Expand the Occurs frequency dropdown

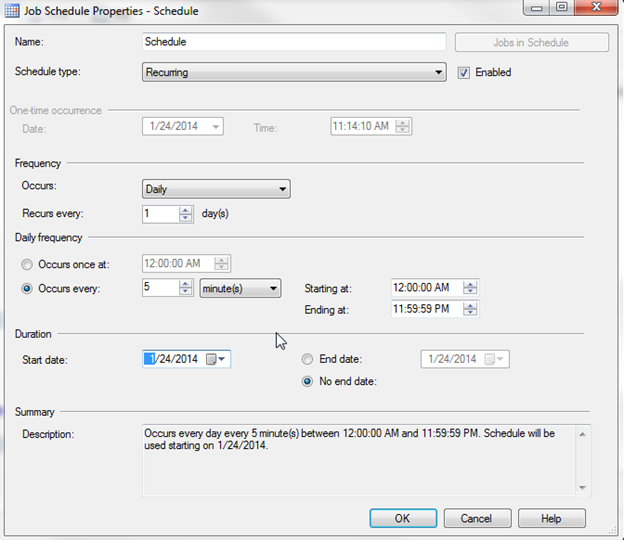216,189
